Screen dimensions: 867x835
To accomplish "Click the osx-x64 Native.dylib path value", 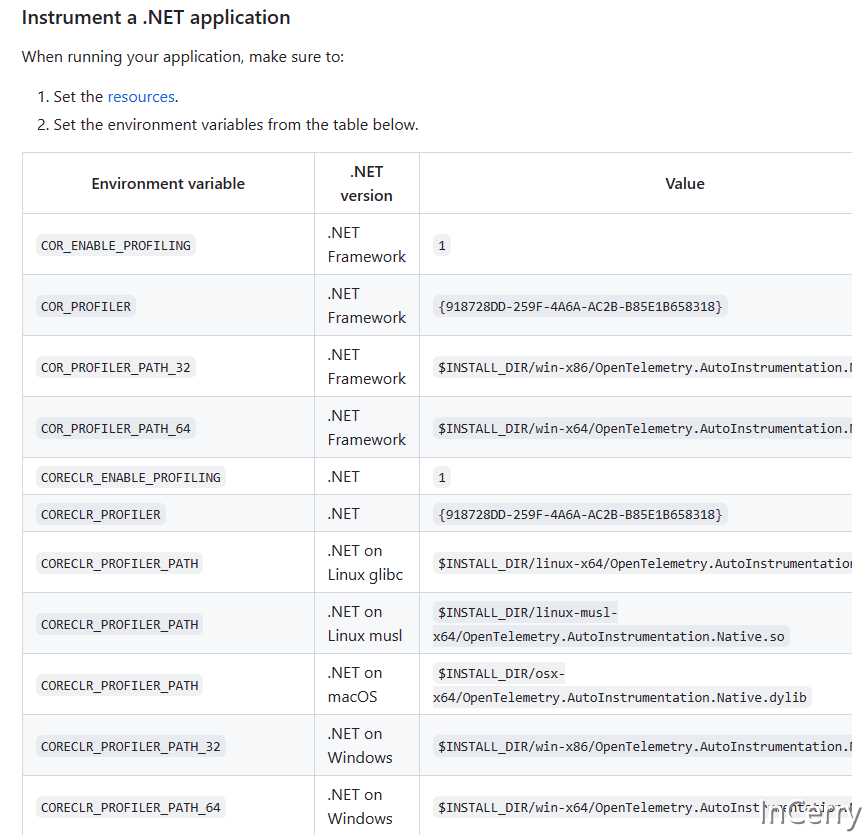I will click(621, 685).
